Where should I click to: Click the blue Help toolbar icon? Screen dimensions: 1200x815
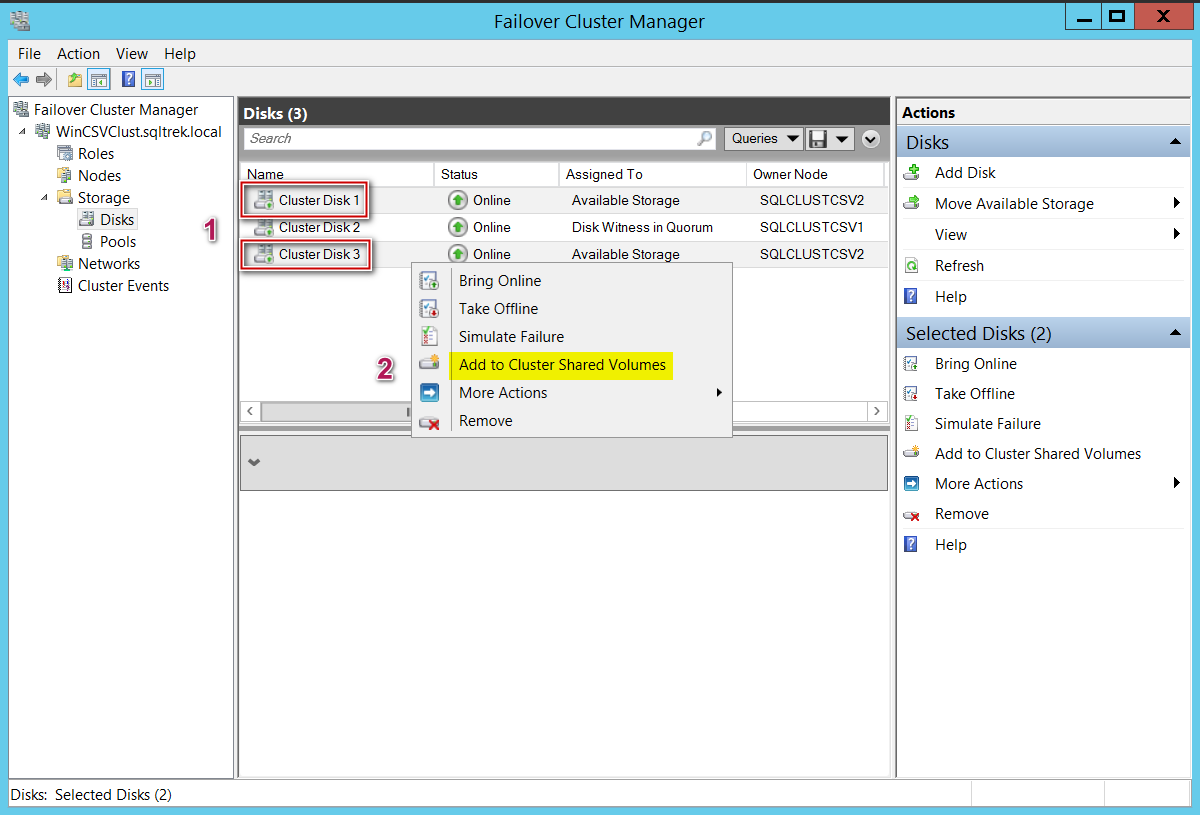coord(129,80)
